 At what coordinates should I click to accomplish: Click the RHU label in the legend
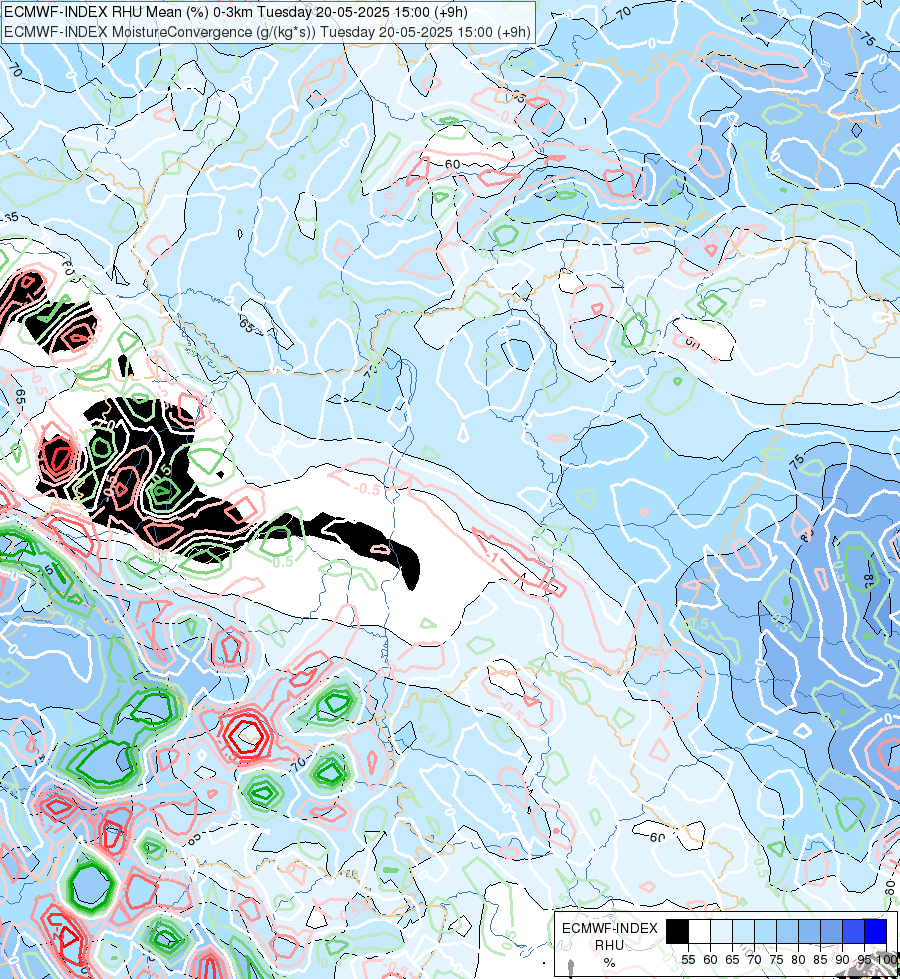pyautogui.click(x=610, y=945)
